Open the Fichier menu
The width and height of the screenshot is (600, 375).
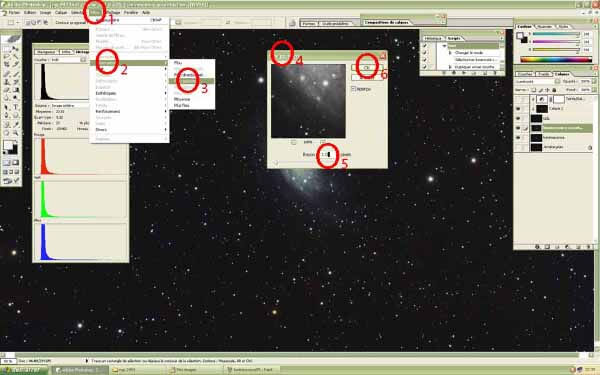[14, 13]
